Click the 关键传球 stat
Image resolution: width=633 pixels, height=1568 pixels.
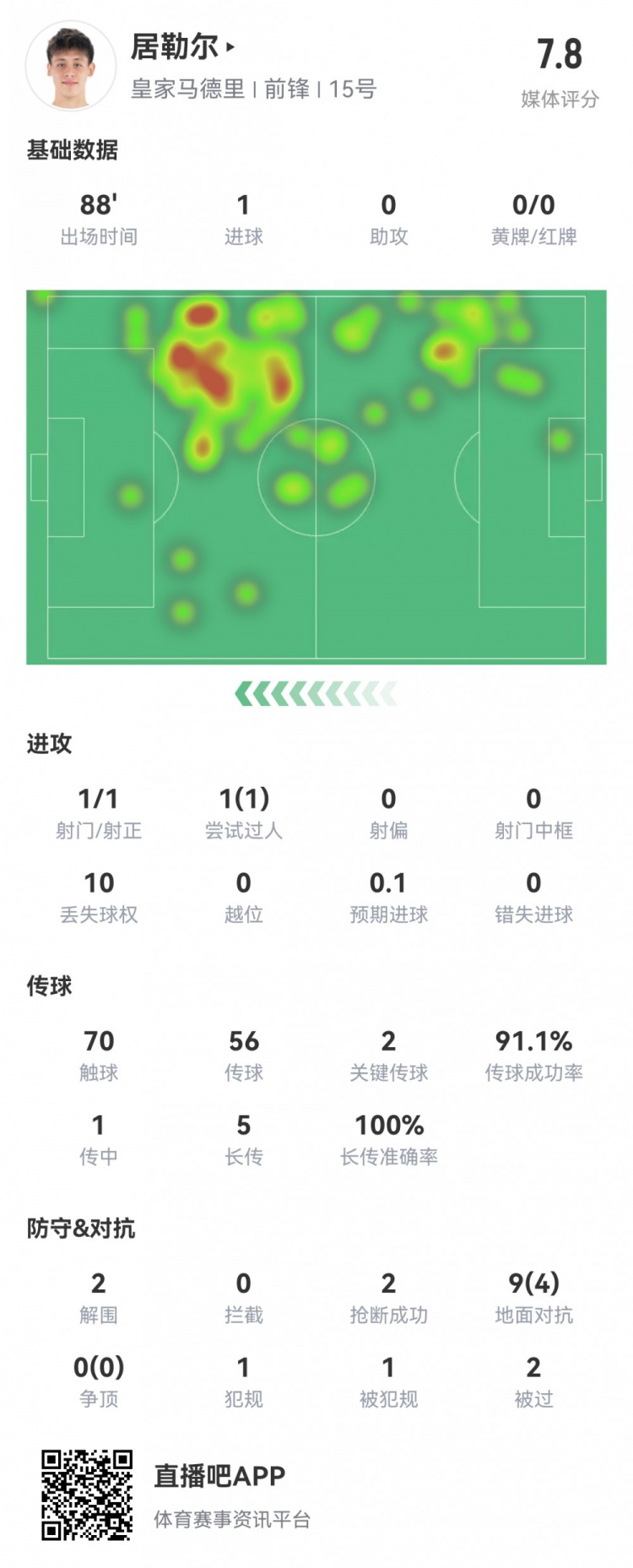tap(388, 1055)
